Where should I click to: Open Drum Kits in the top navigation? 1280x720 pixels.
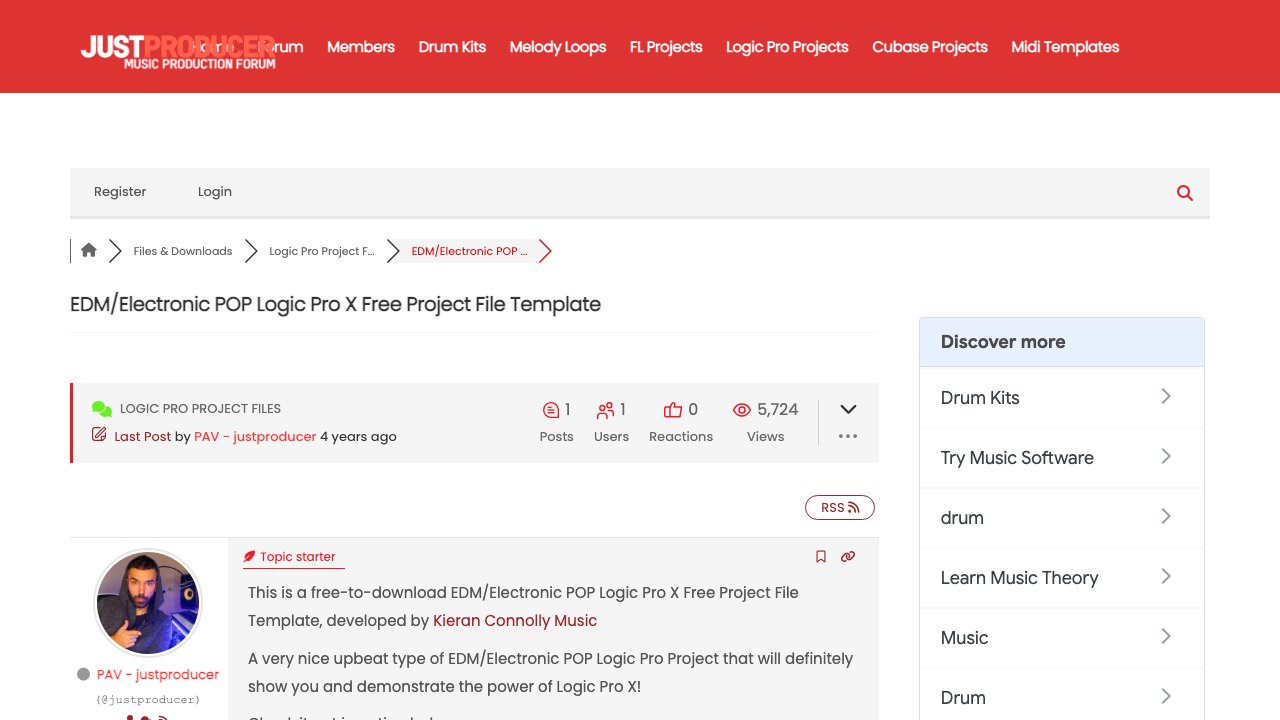tap(452, 47)
